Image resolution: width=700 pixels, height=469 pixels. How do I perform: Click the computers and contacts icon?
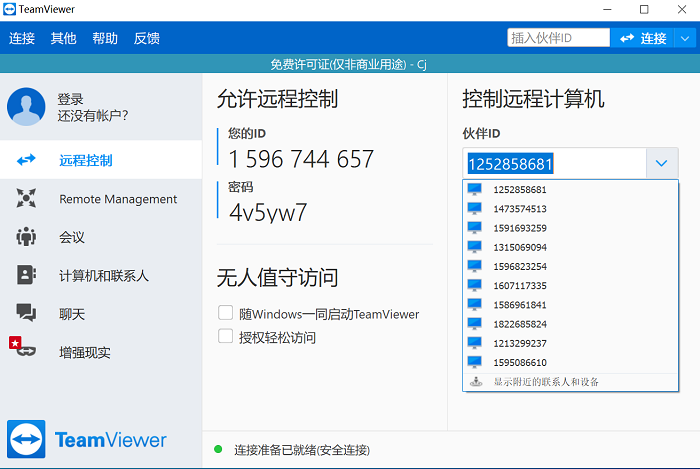(x=26, y=275)
